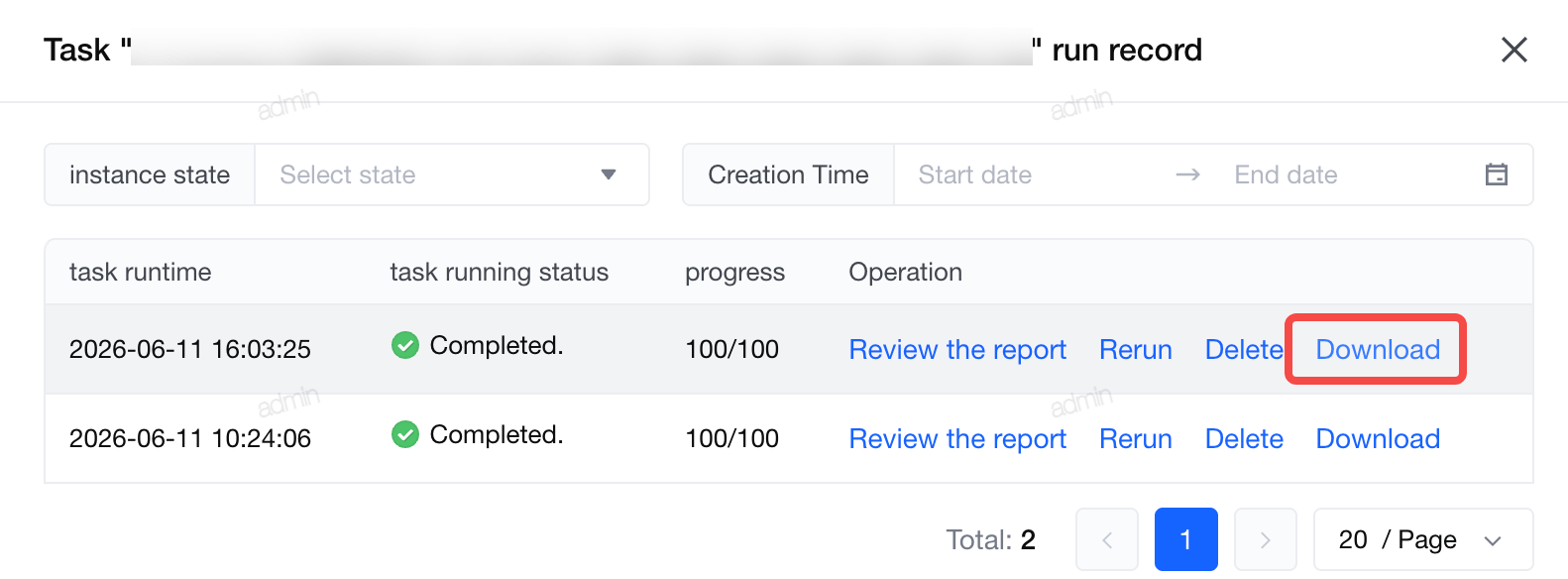Rerun the 10:24:06 task instance

pyautogui.click(x=1136, y=438)
